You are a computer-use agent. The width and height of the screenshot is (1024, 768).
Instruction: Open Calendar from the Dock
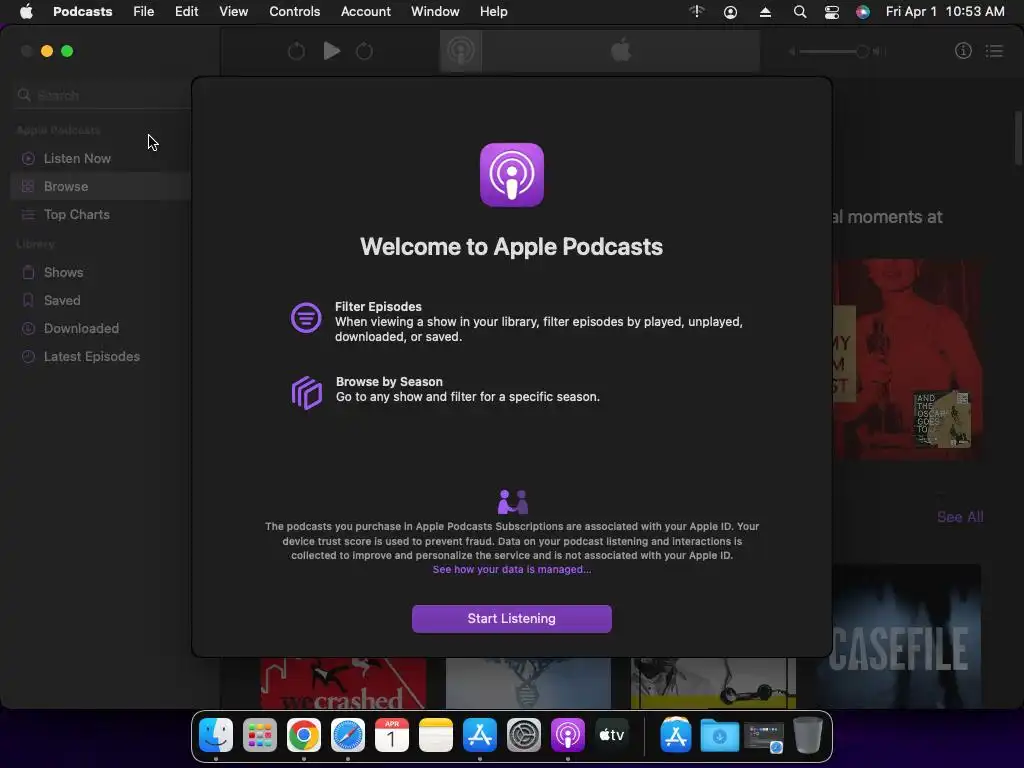click(392, 735)
